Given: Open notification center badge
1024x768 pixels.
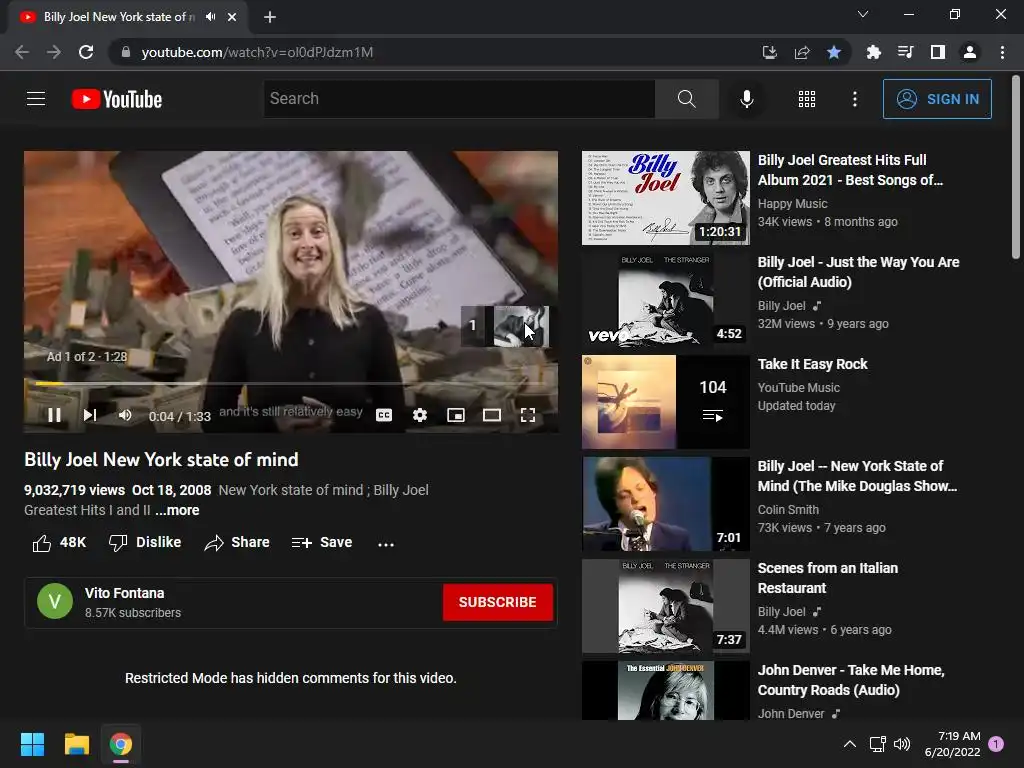Looking at the screenshot, I should [x=996, y=744].
